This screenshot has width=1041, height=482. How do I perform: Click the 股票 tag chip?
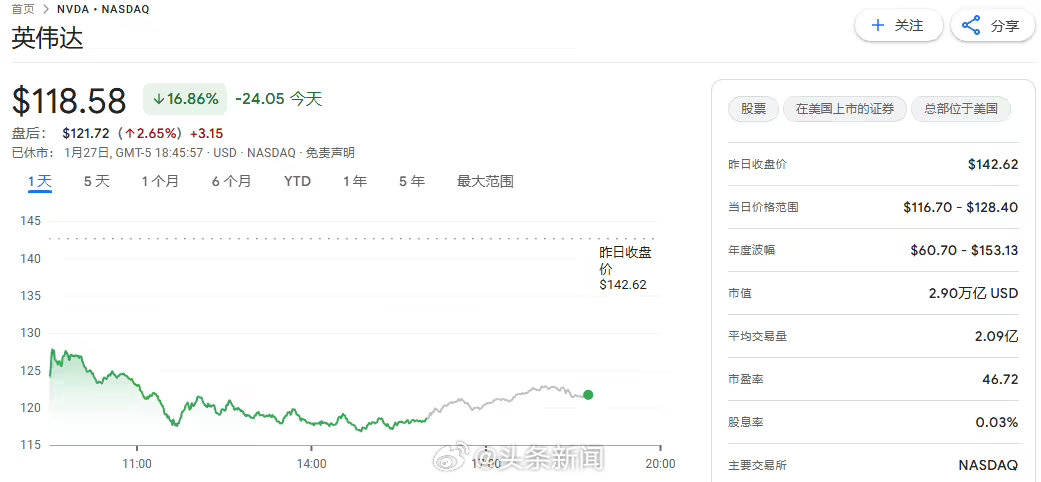click(x=754, y=109)
